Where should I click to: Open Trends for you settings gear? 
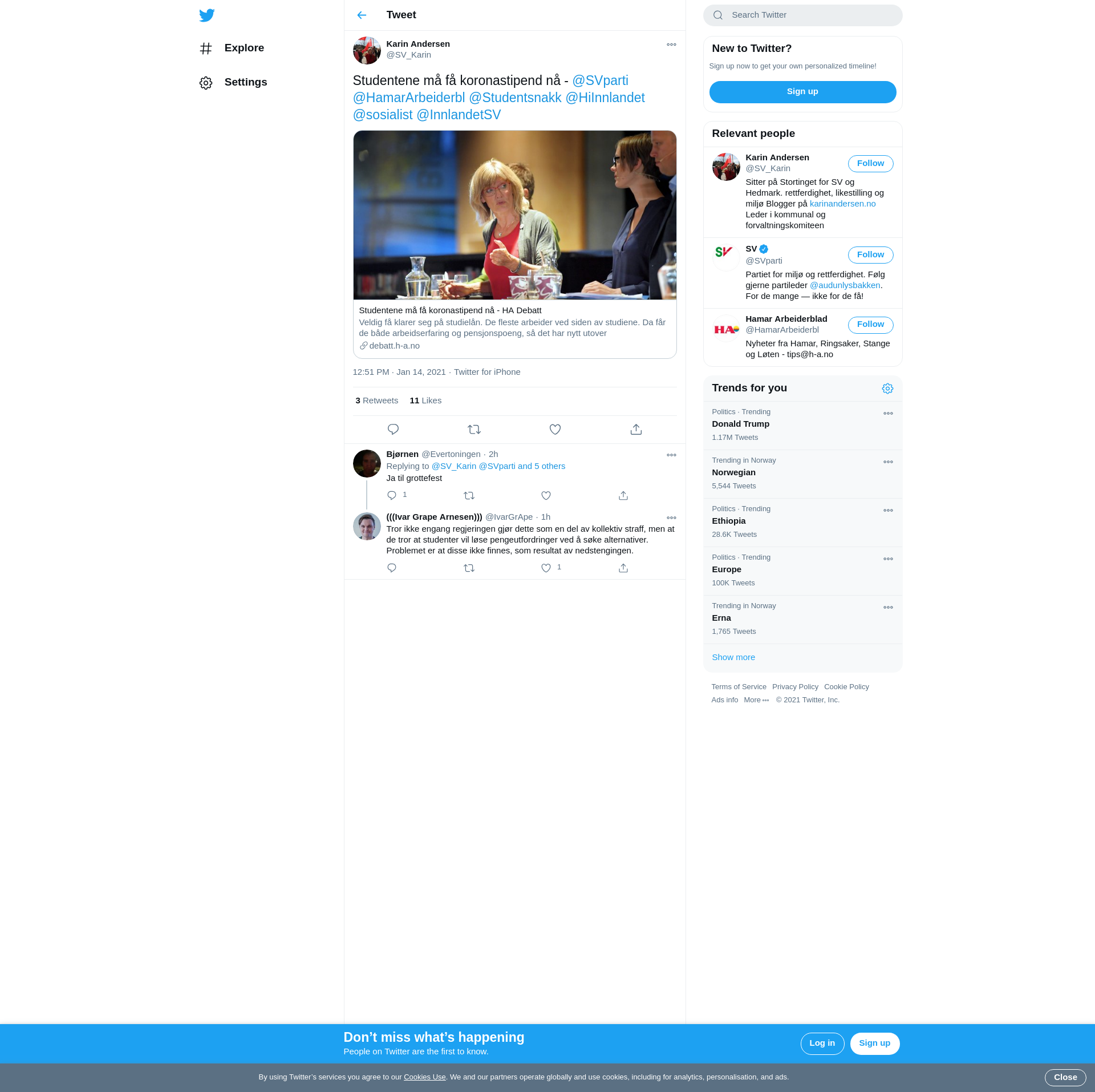887,389
